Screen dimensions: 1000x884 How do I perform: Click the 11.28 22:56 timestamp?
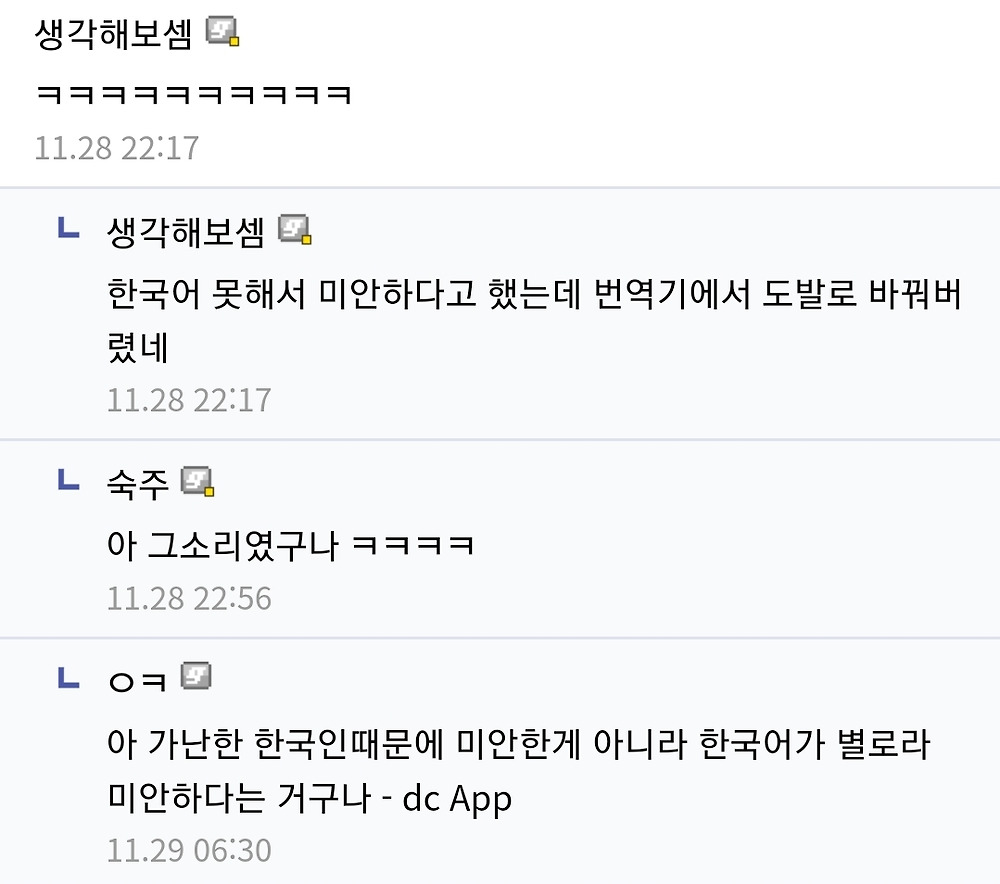189,598
